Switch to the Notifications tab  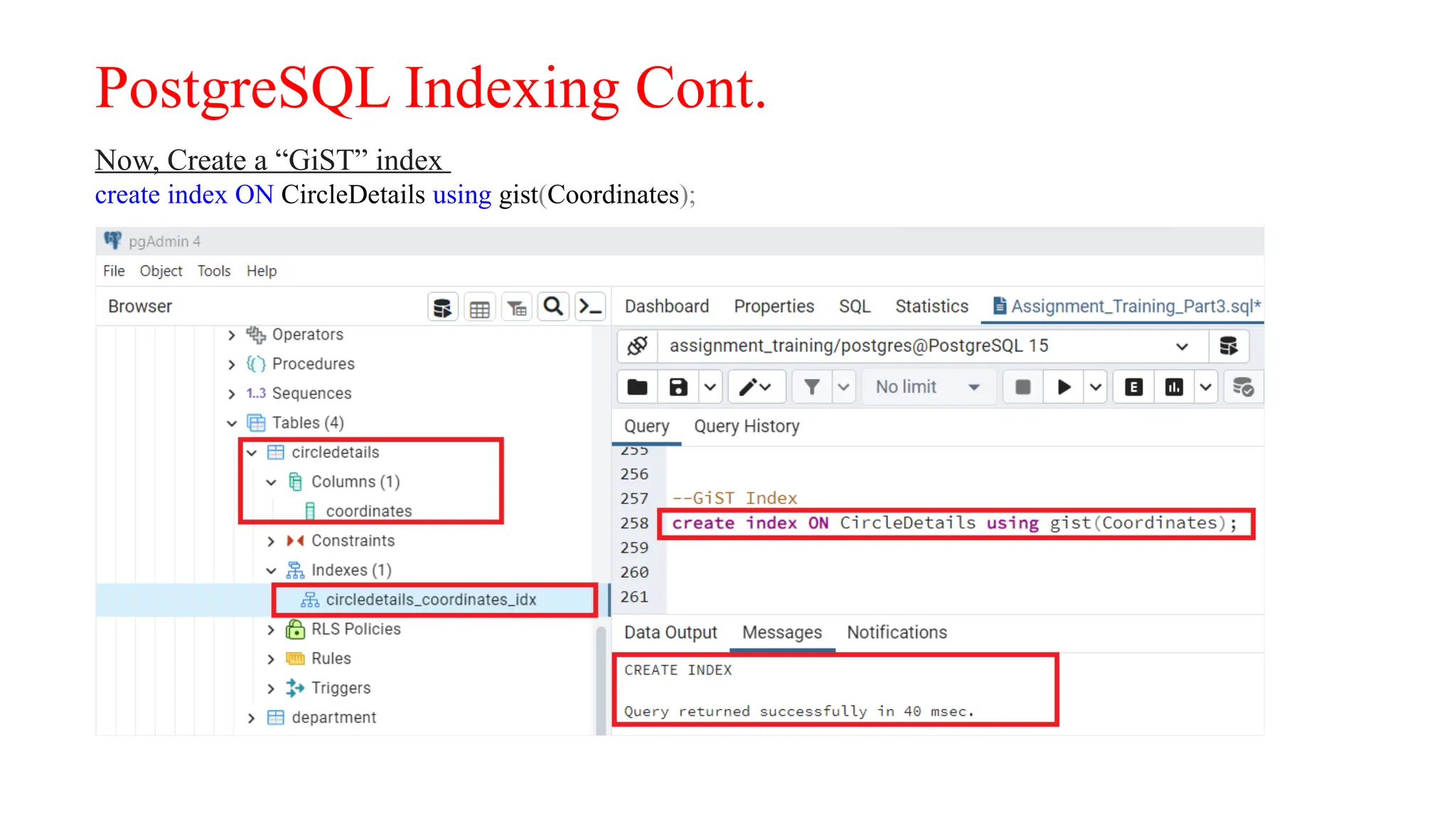coord(897,633)
